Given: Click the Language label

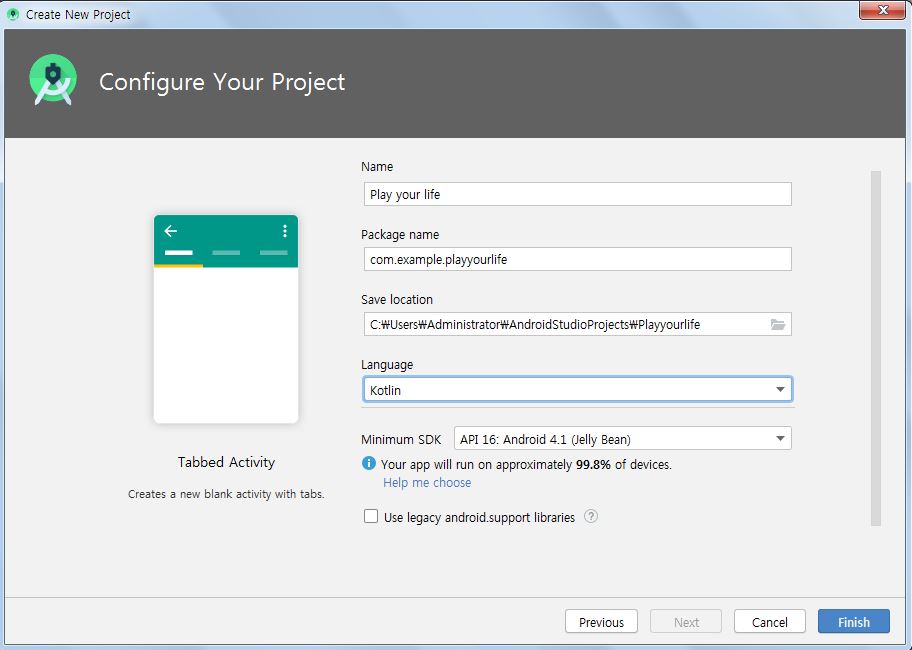Looking at the screenshot, I should (x=387, y=365).
